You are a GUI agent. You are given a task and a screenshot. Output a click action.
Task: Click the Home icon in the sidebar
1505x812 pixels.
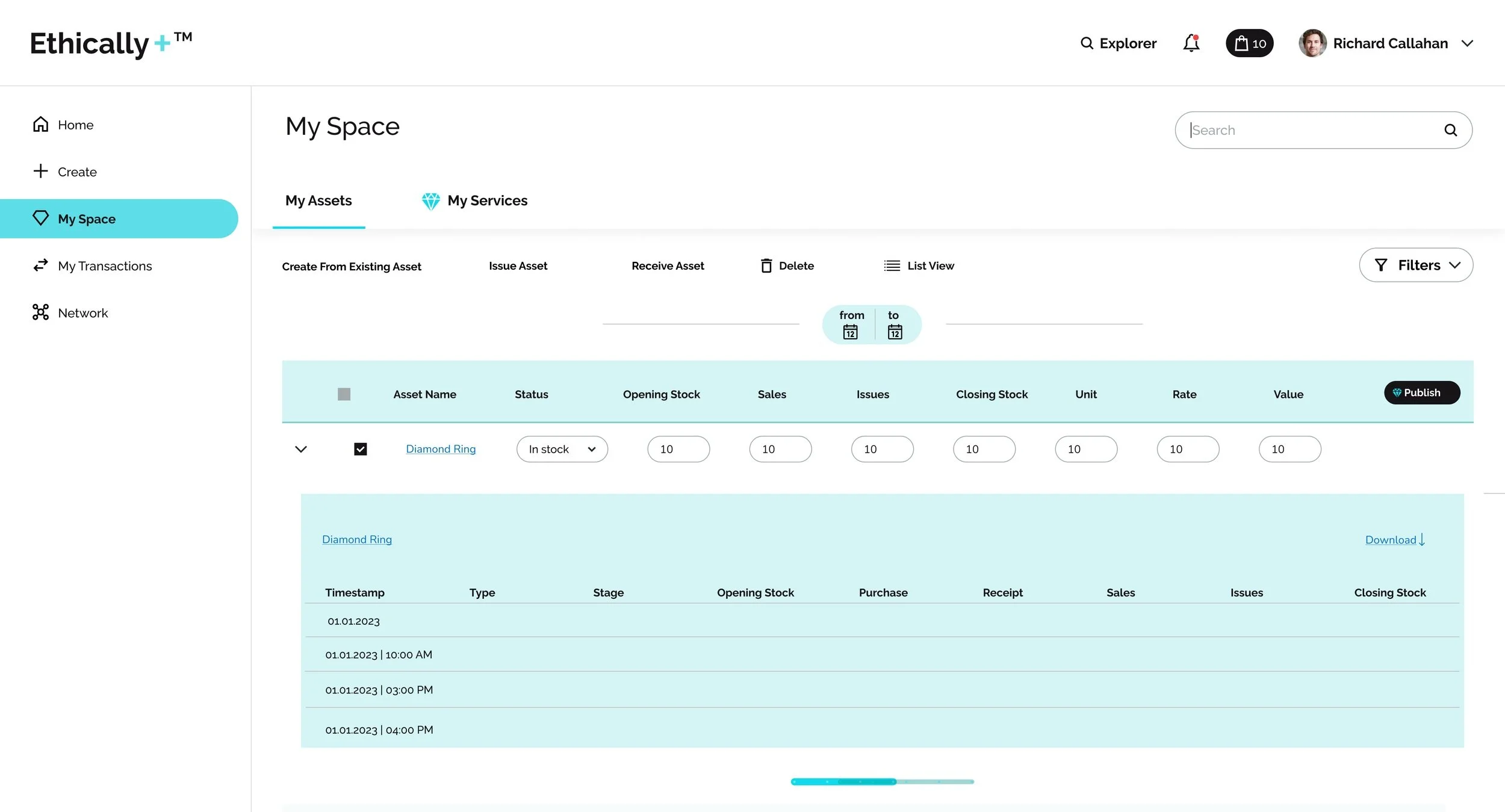pyautogui.click(x=40, y=125)
